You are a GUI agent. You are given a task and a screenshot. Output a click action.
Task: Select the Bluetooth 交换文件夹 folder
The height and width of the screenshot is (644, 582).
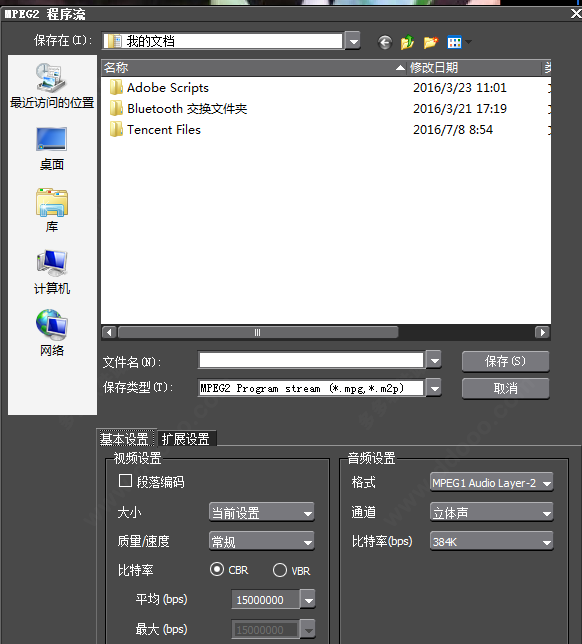pyautogui.click(x=179, y=108)
